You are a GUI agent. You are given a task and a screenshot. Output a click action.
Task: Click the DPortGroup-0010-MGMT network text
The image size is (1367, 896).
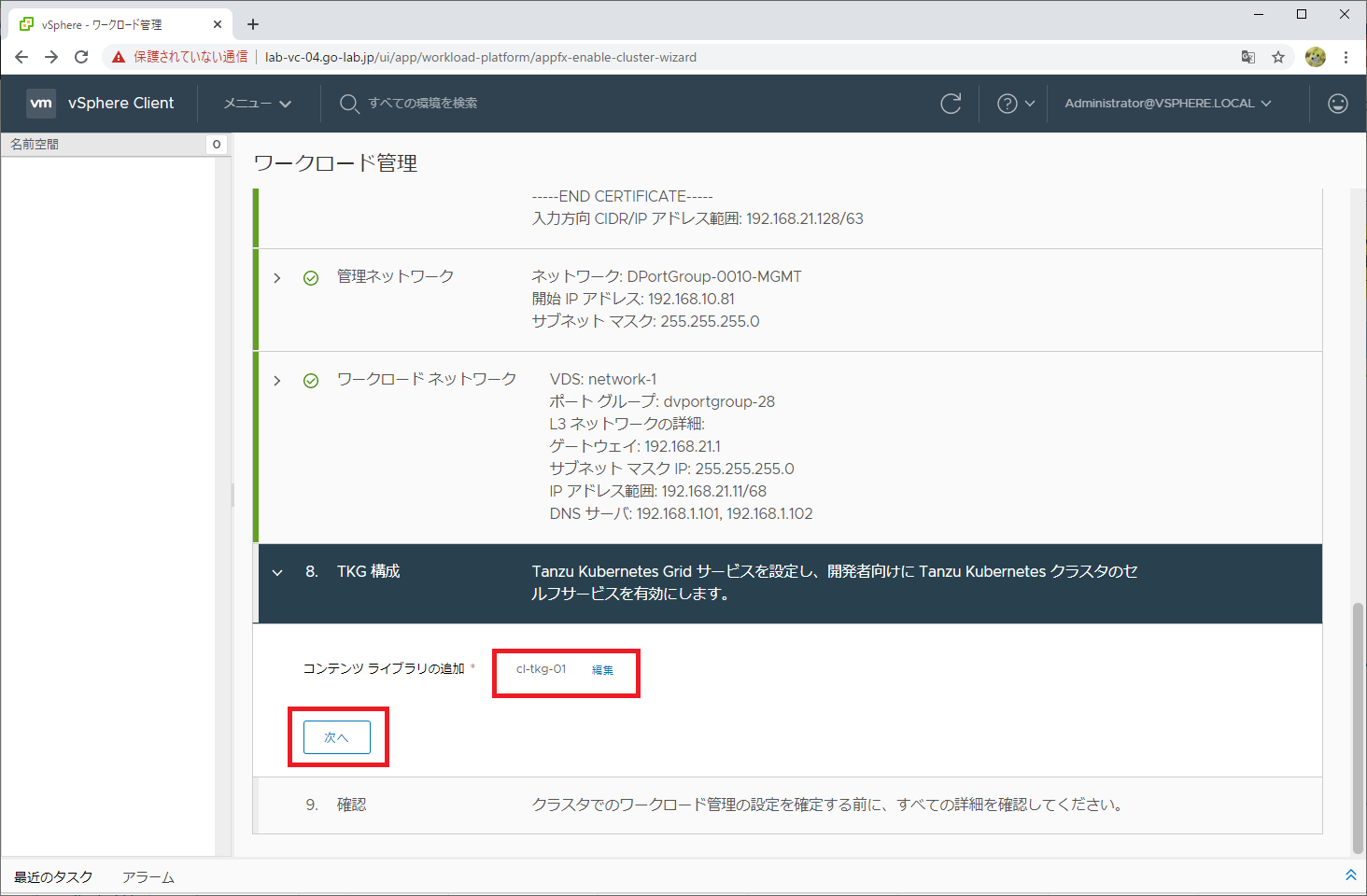(714, 276)
